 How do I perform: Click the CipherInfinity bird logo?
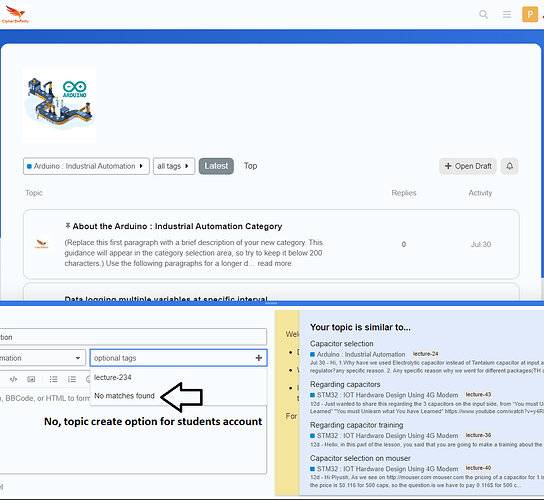(x=15, y=15)
